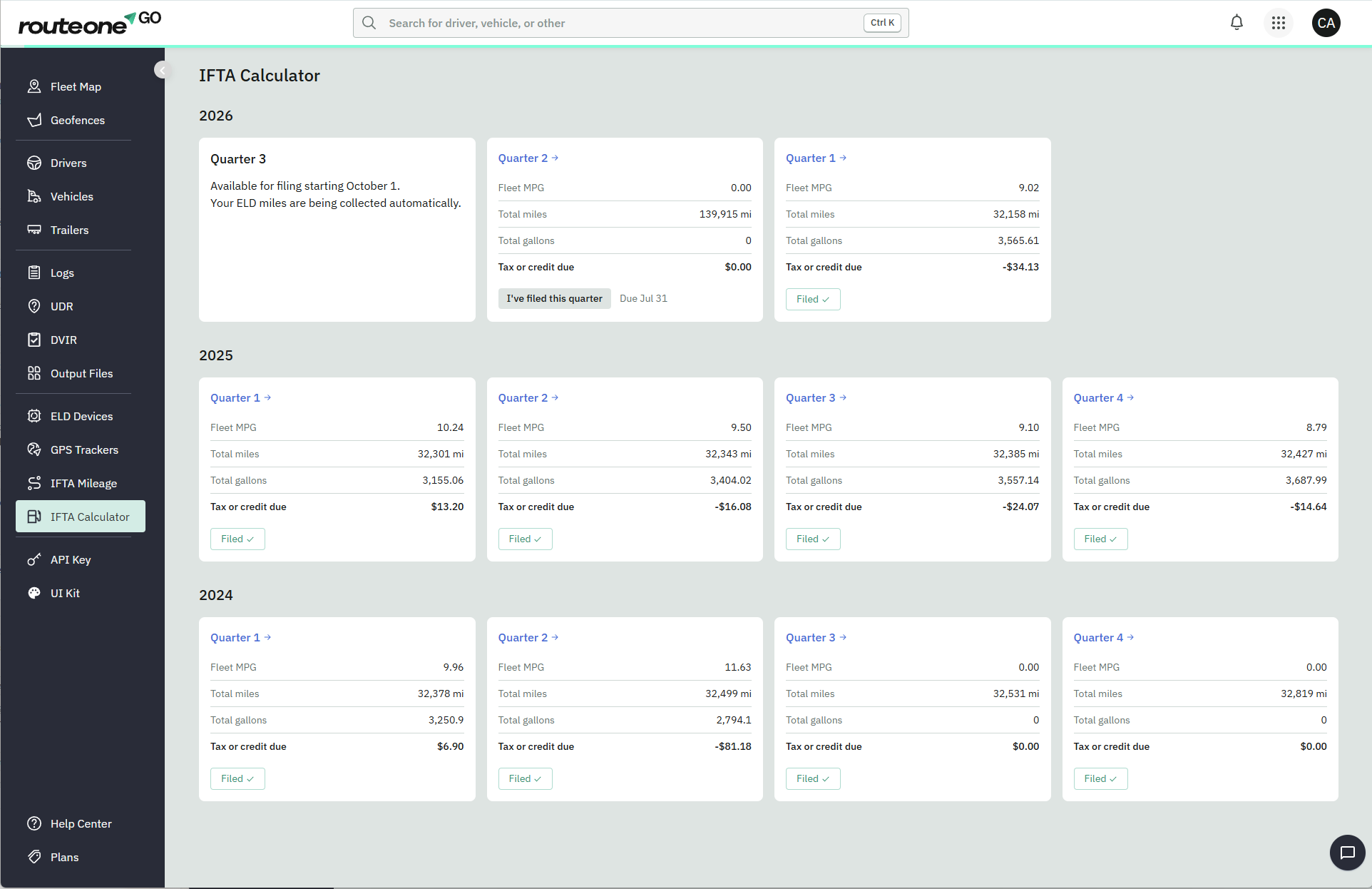Select the $13.20 tax due amount

pos(447,507)
